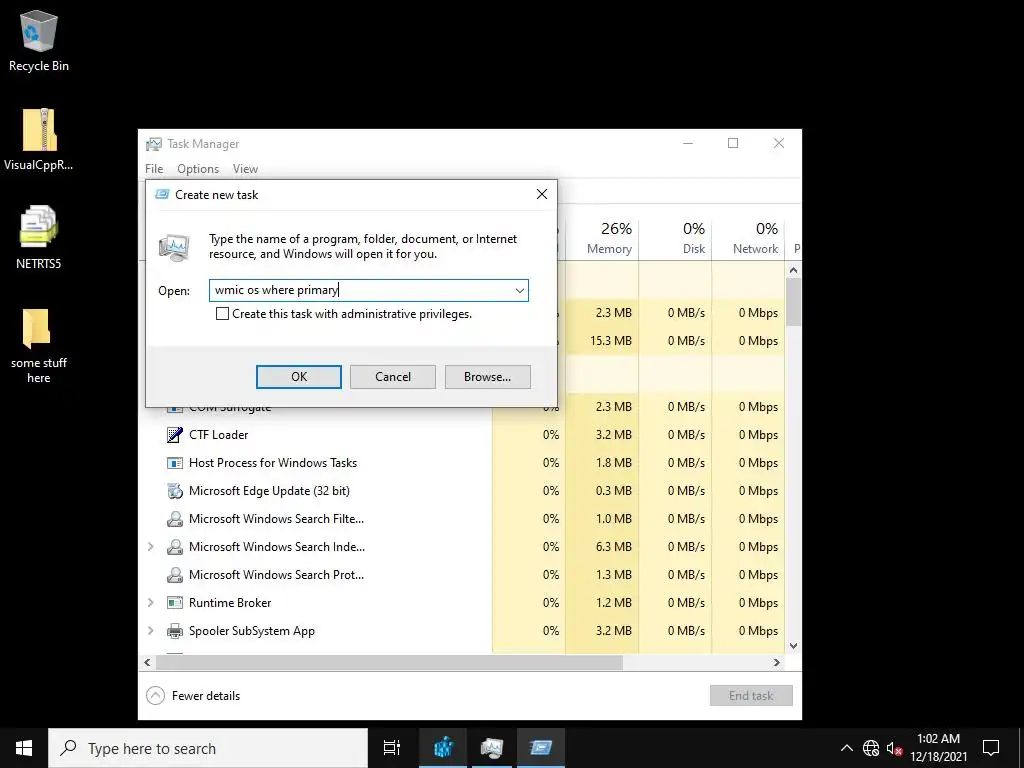Open Task View from the taskbar
The image size is (1024, 768).
point(392,748)
